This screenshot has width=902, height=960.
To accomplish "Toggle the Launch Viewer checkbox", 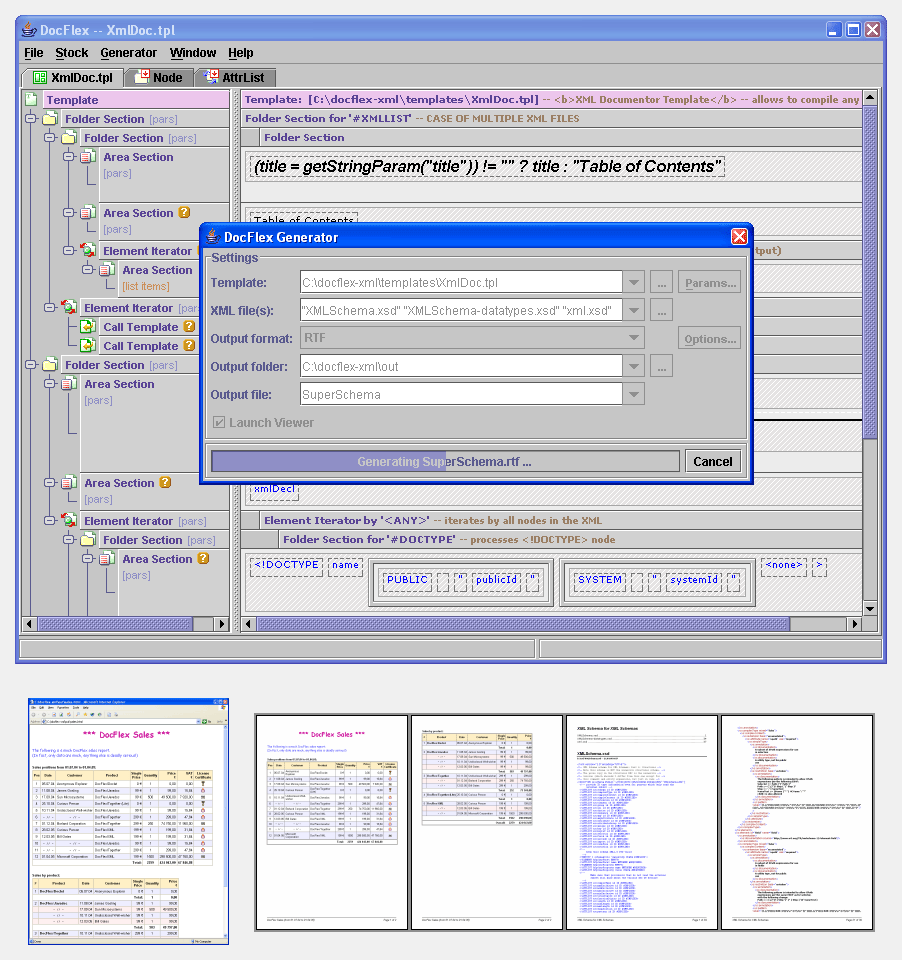I will (219, 422).
